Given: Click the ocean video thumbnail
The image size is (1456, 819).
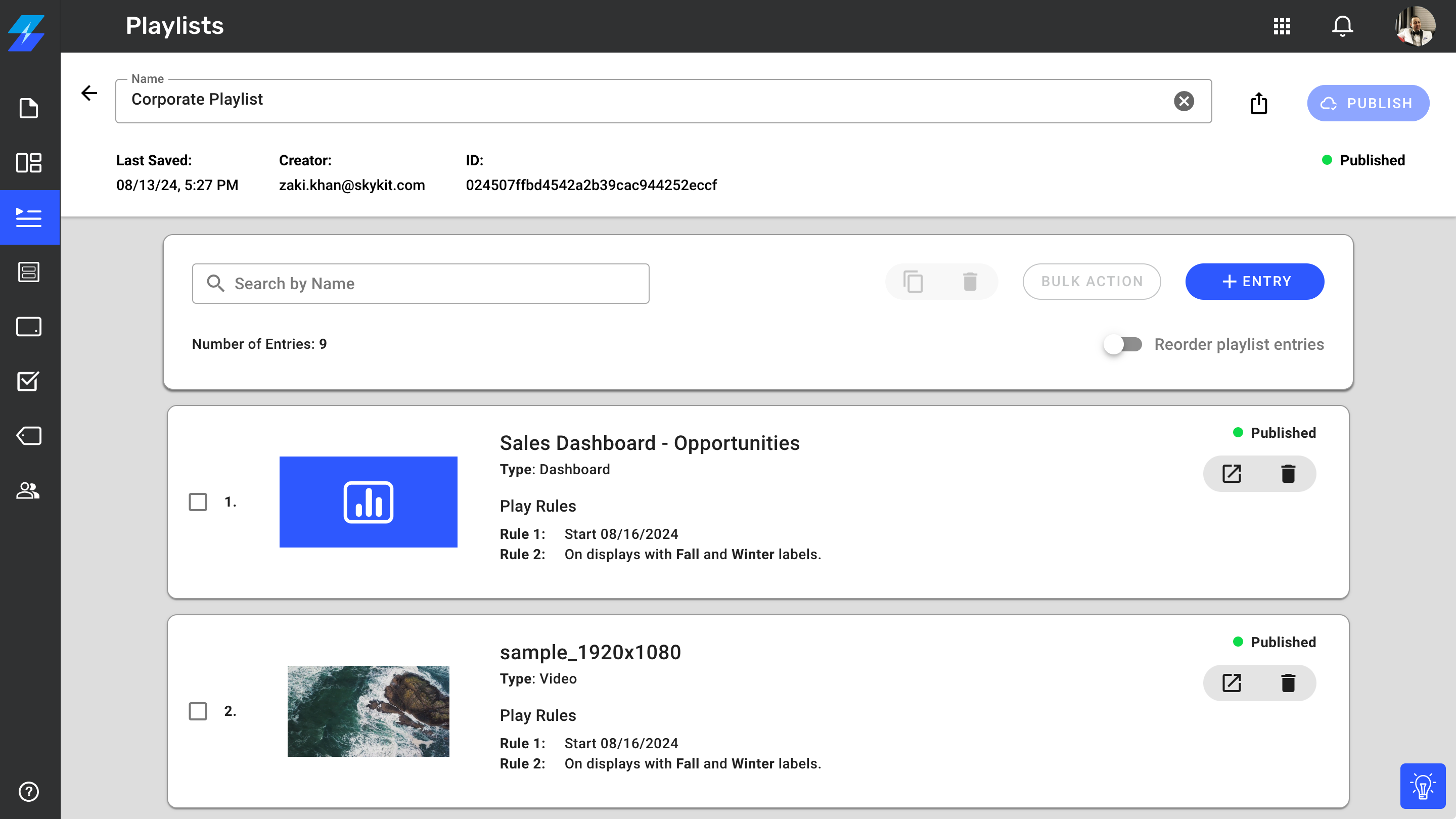Looking at the screenshot, I should click(x=369, y=711).
